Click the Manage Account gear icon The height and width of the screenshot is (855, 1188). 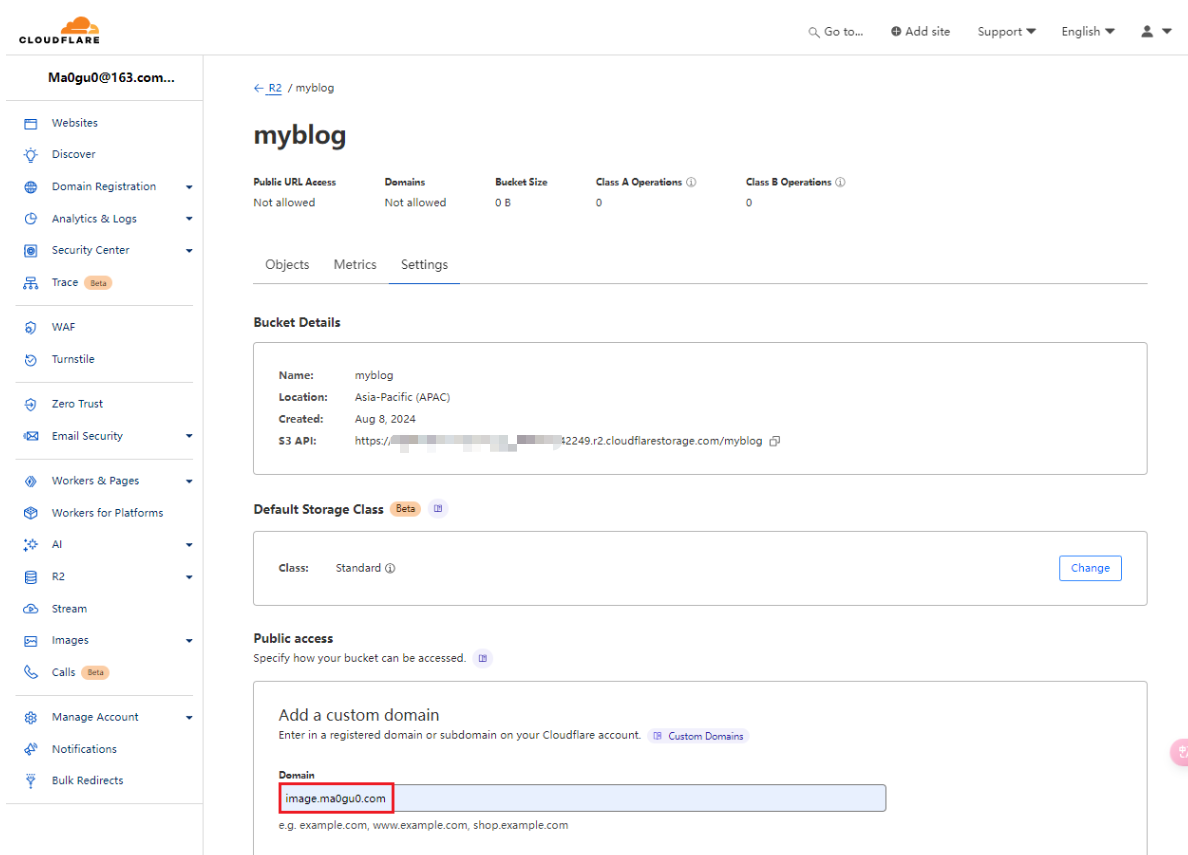tap(30, 718)
